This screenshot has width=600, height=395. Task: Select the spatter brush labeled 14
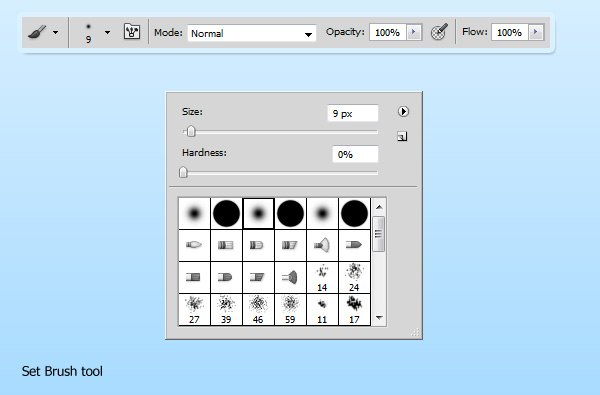coord(322,277)
